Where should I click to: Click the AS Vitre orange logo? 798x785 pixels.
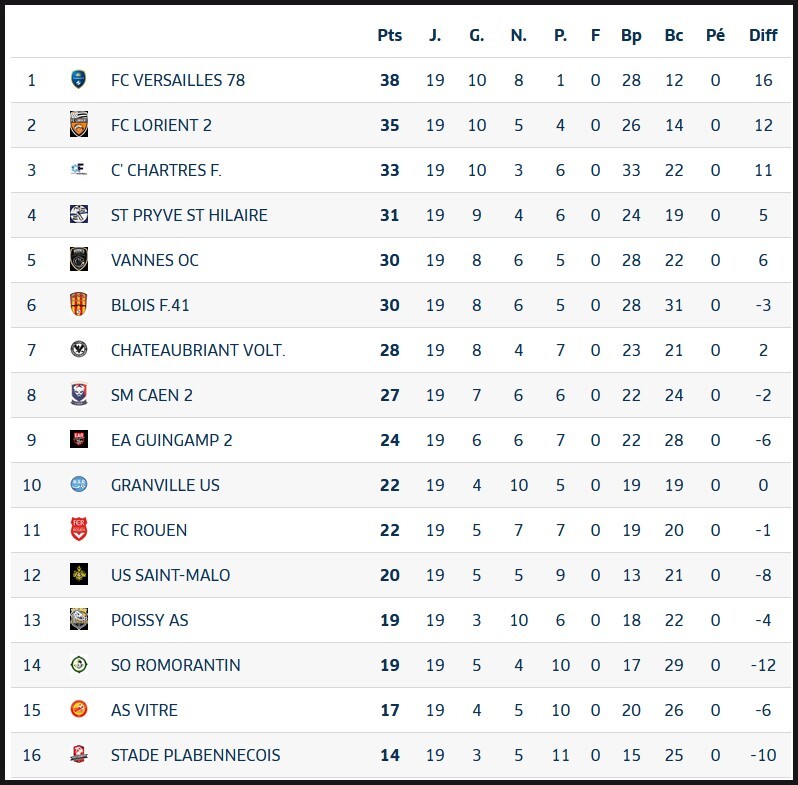coord(79,710)
